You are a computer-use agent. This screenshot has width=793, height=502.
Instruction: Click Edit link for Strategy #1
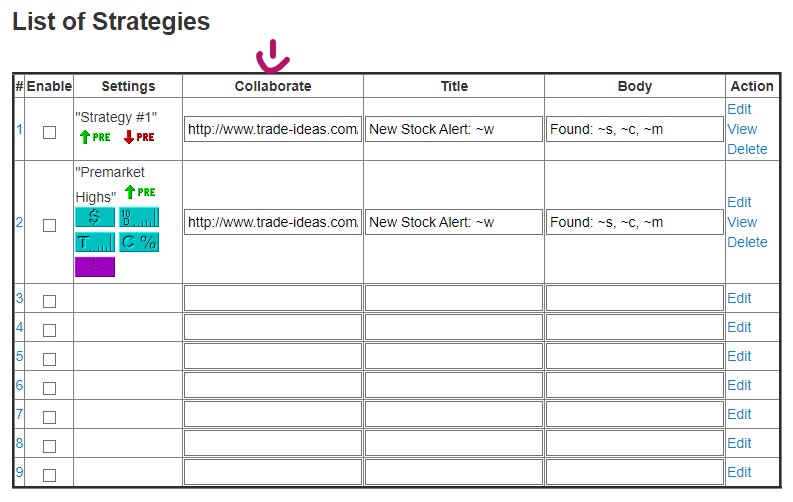[739, 109]
